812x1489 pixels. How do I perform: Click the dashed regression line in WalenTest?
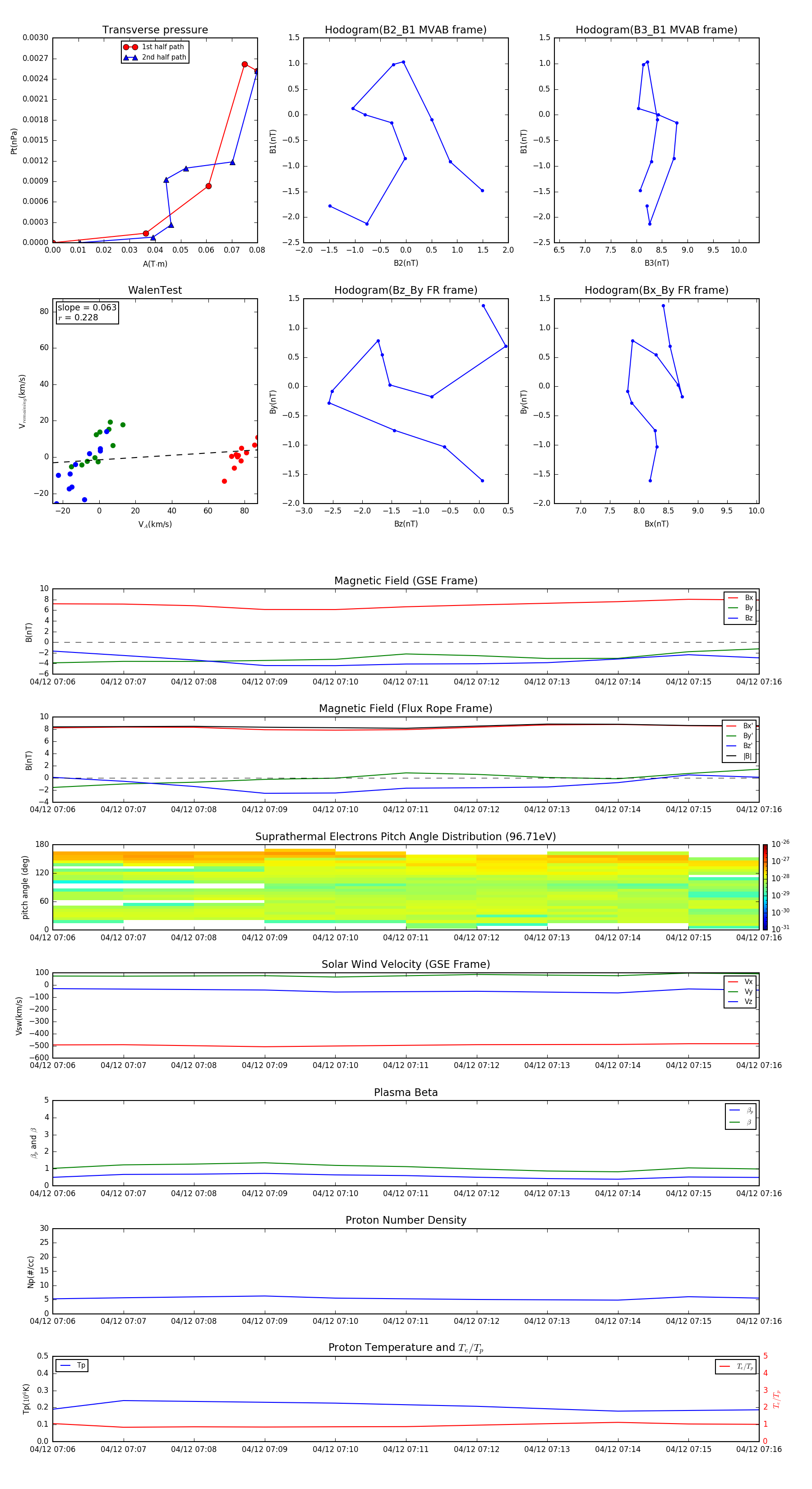[155, 457]
